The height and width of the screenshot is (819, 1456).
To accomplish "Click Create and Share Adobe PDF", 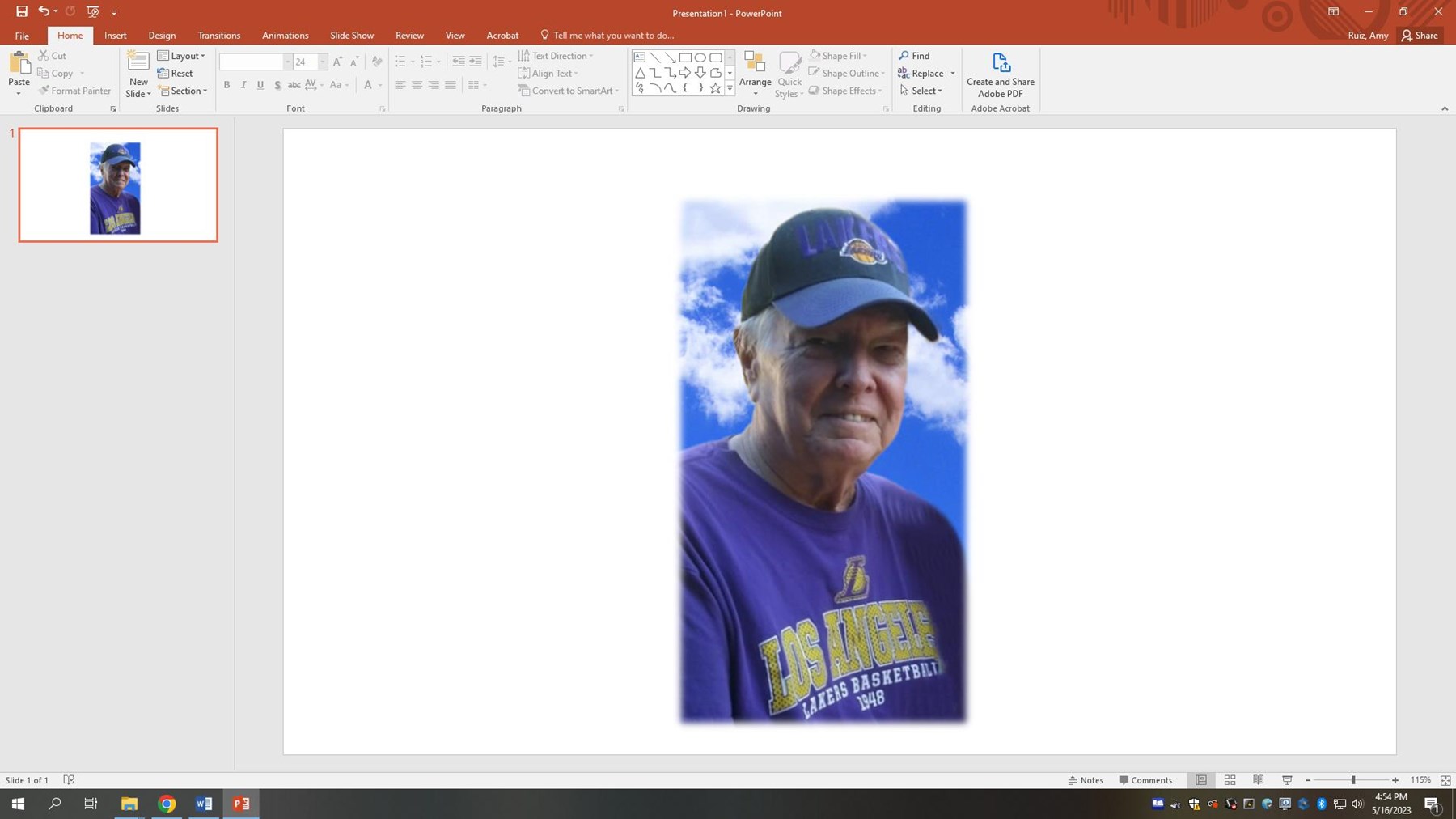I will [x=1000, y=74].
